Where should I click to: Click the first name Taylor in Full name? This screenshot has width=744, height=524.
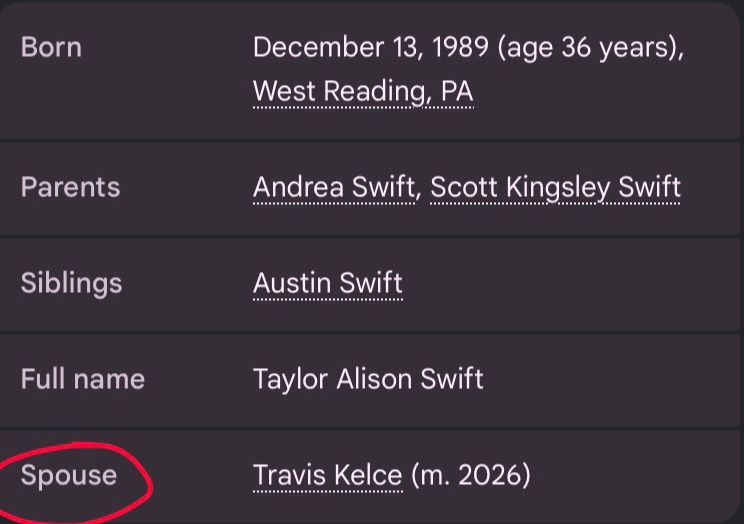click(x=290, y=380)
